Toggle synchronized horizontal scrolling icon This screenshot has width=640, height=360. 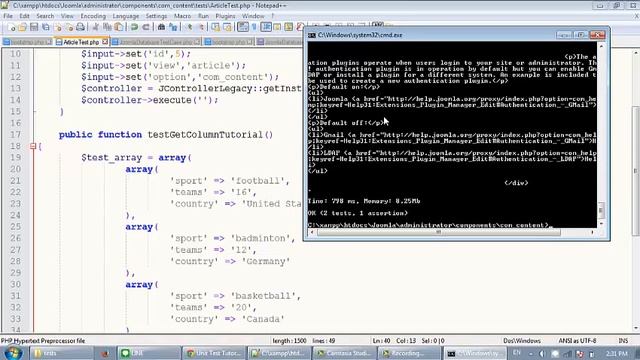tap(227, 27)
